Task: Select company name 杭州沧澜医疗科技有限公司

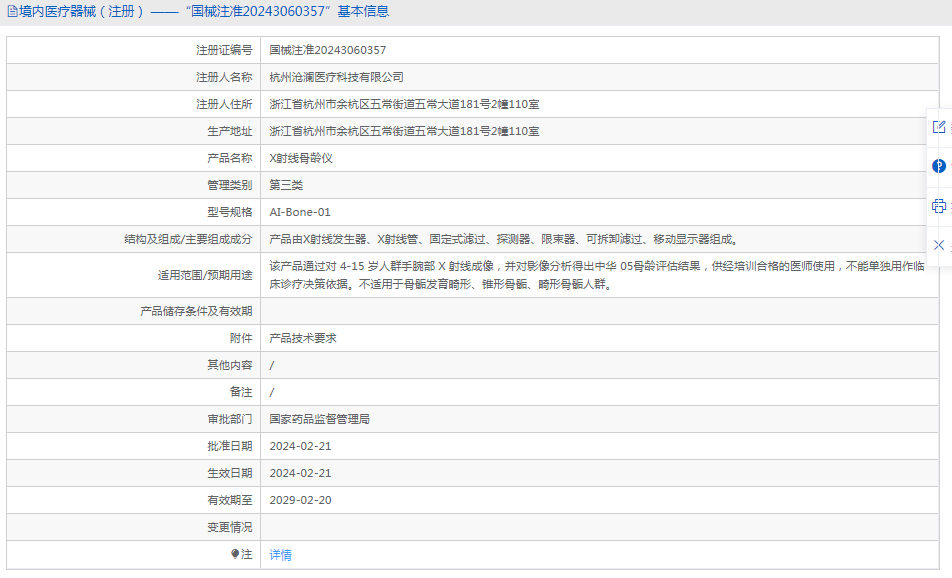Action: click(336, 77)
